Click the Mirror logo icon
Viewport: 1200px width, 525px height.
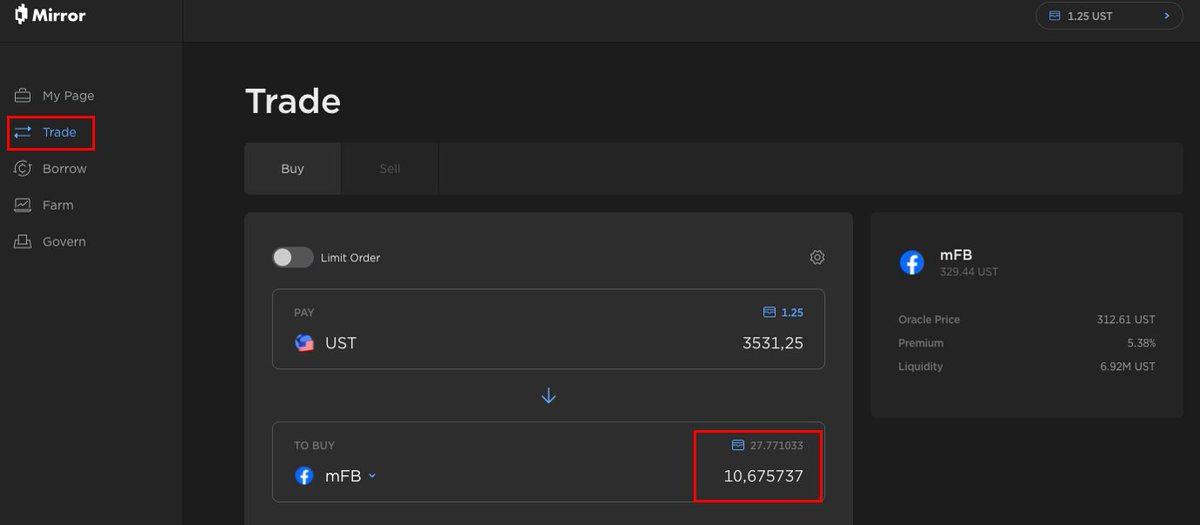click(x=21, y=15)
